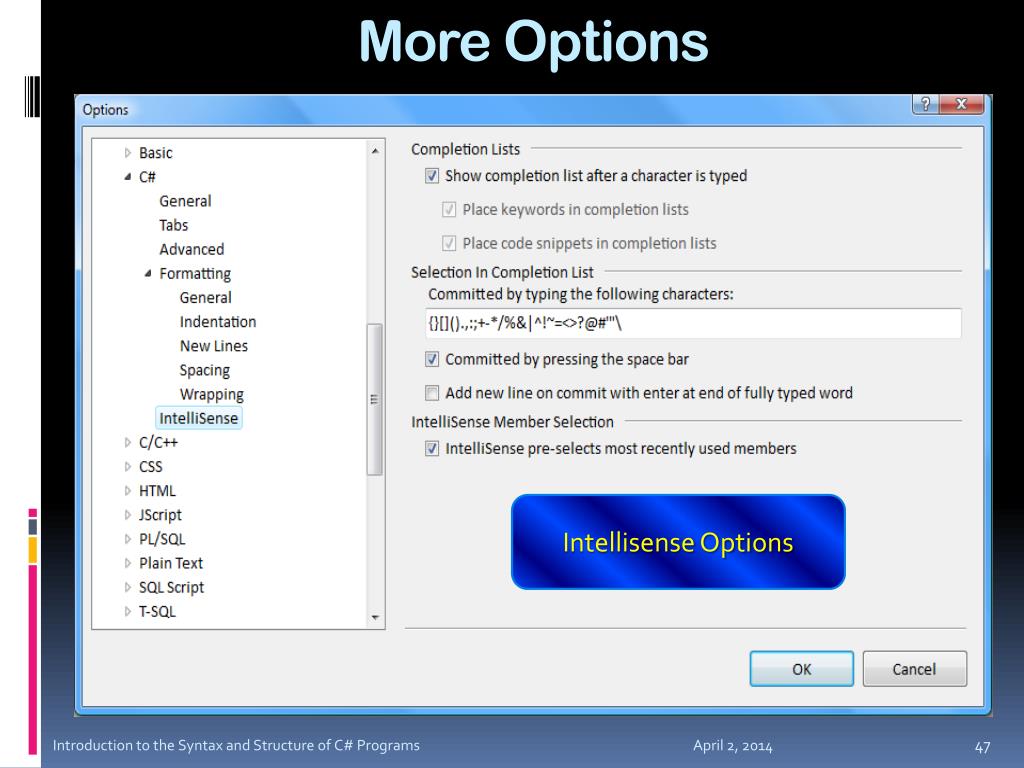Select New Lines under Formatting
Viewport: 1024px width, 768px height.
click(214, 346)
